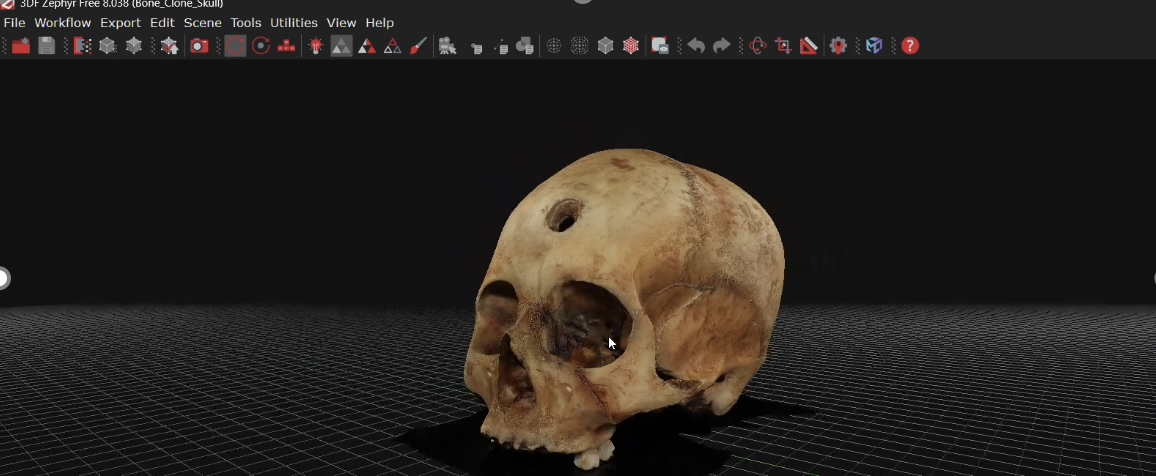Expand the Scene menu
The image size is (1156, 476).
(203, 22)
